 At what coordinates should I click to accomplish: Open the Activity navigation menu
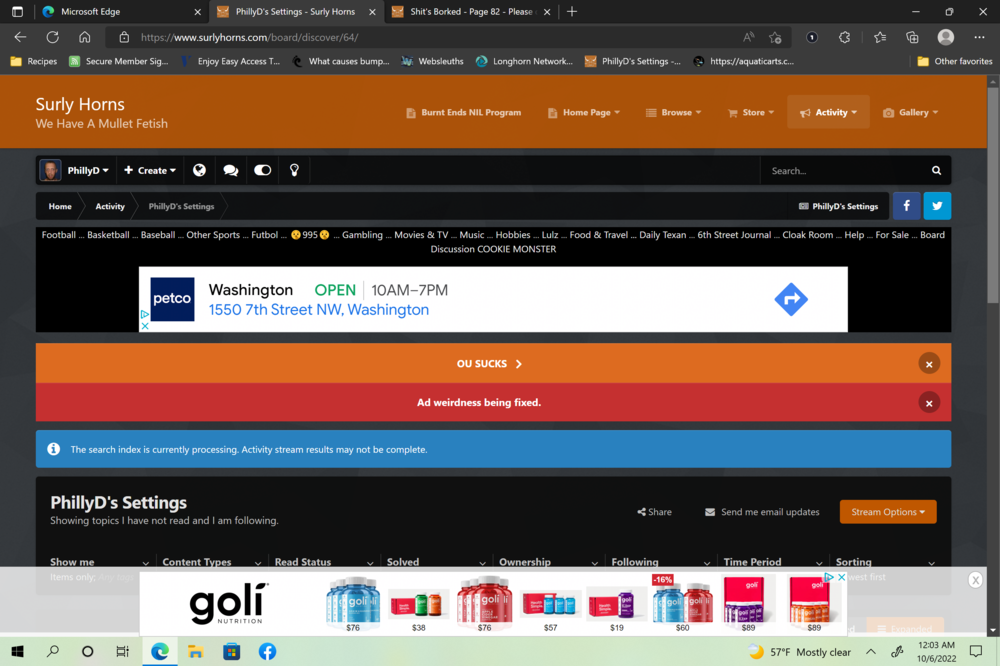point(828,113)
